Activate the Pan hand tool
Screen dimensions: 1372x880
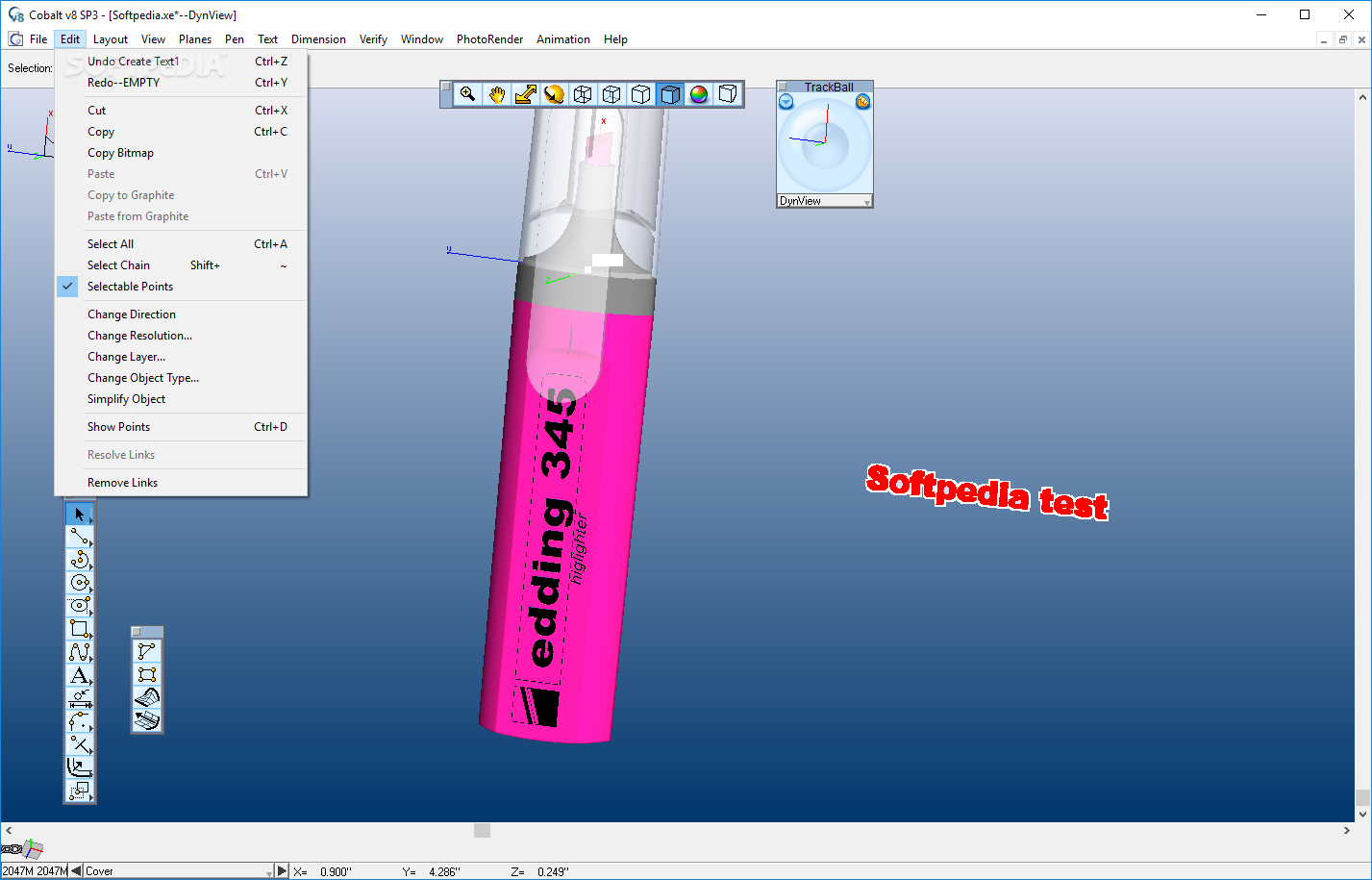point(496,94)
